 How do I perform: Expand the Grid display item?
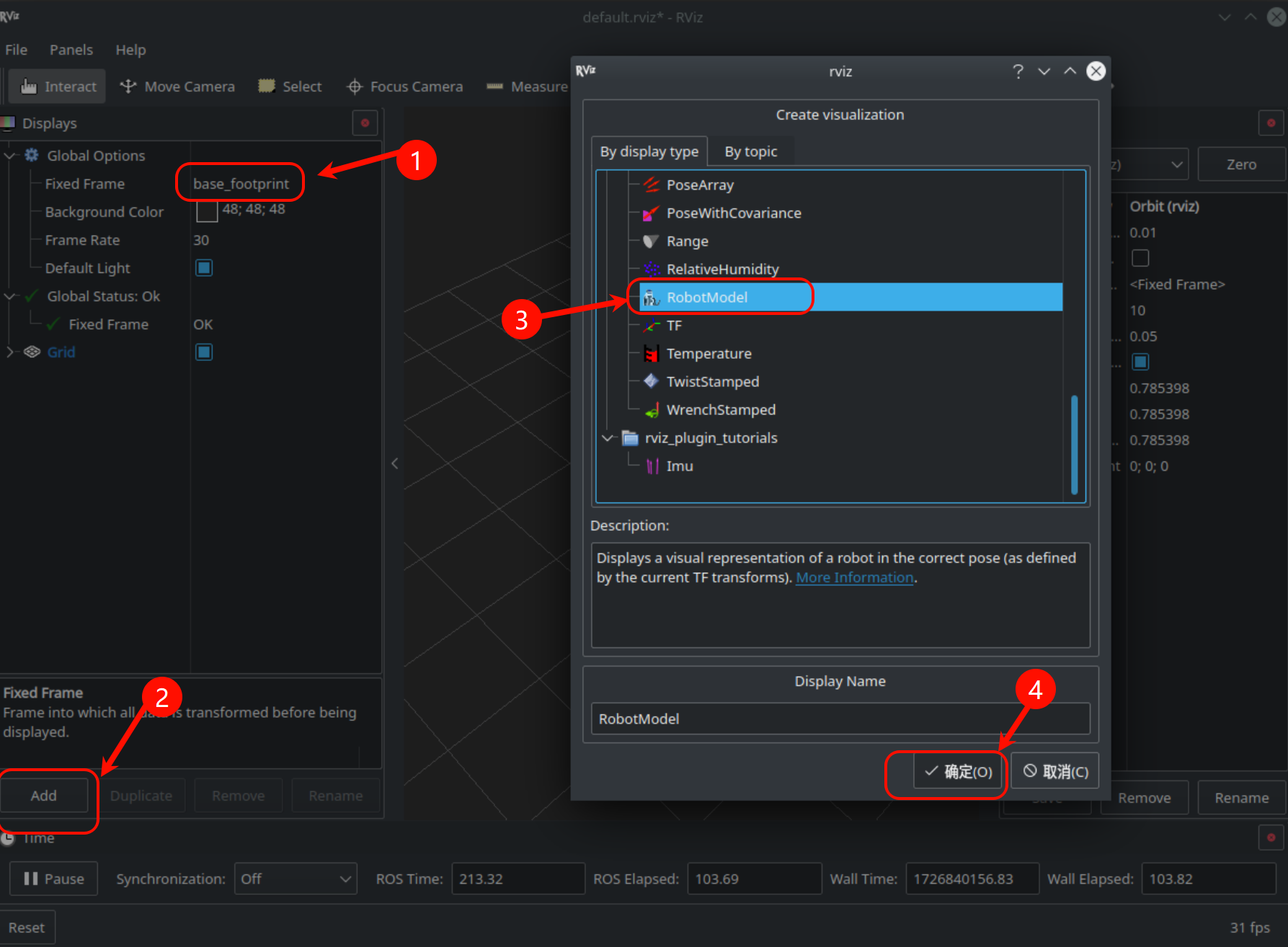10,352
